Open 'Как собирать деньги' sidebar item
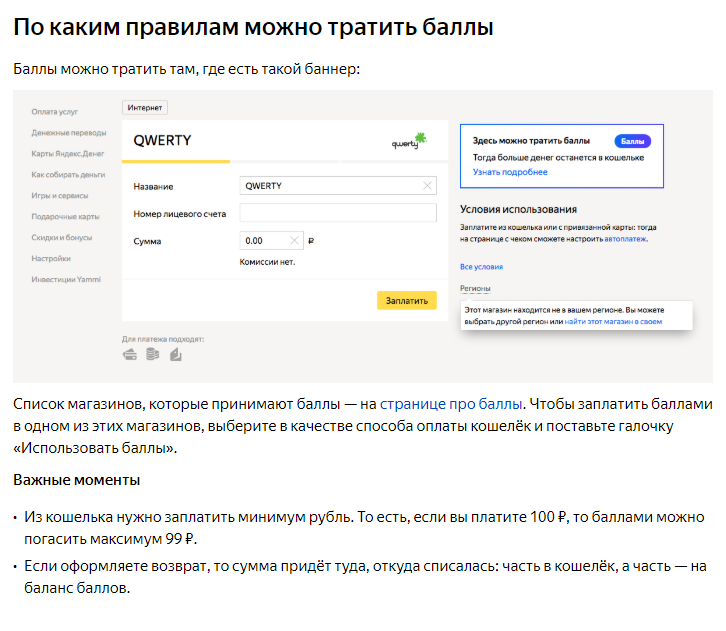This screenshot has width=726, height=631. 68,175
